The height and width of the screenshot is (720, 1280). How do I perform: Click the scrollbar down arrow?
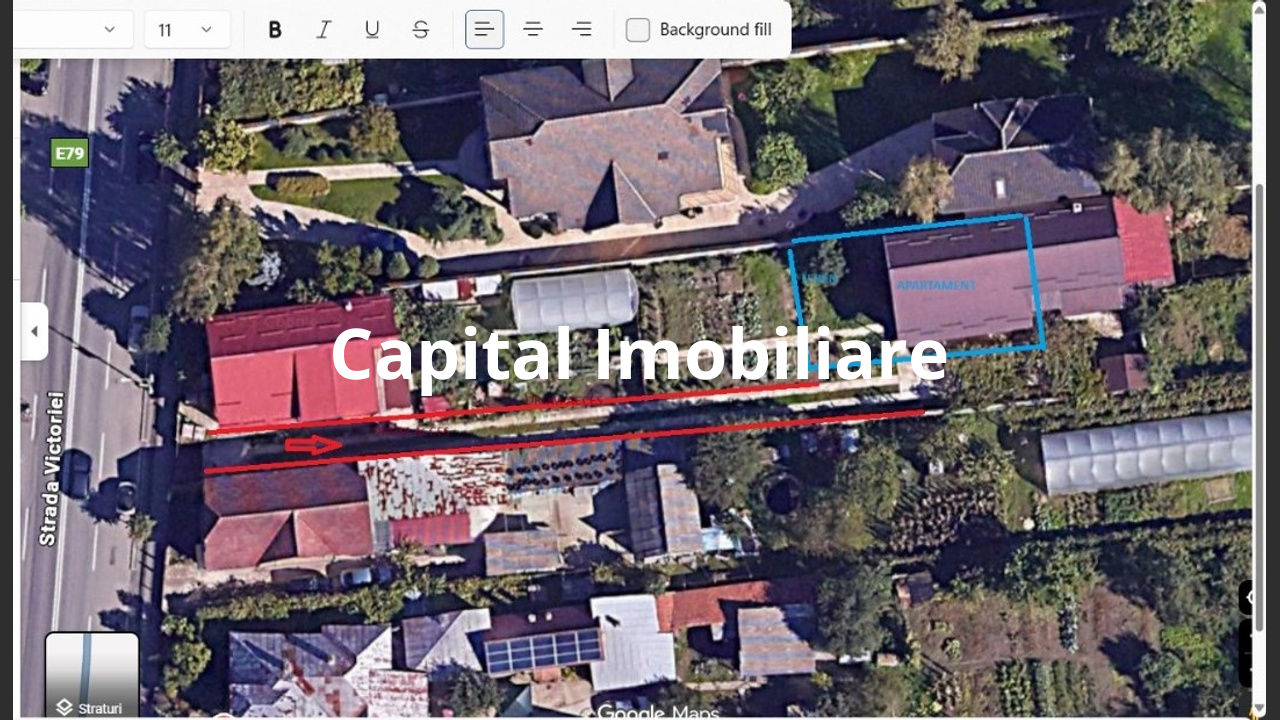tap(1259, 711)
